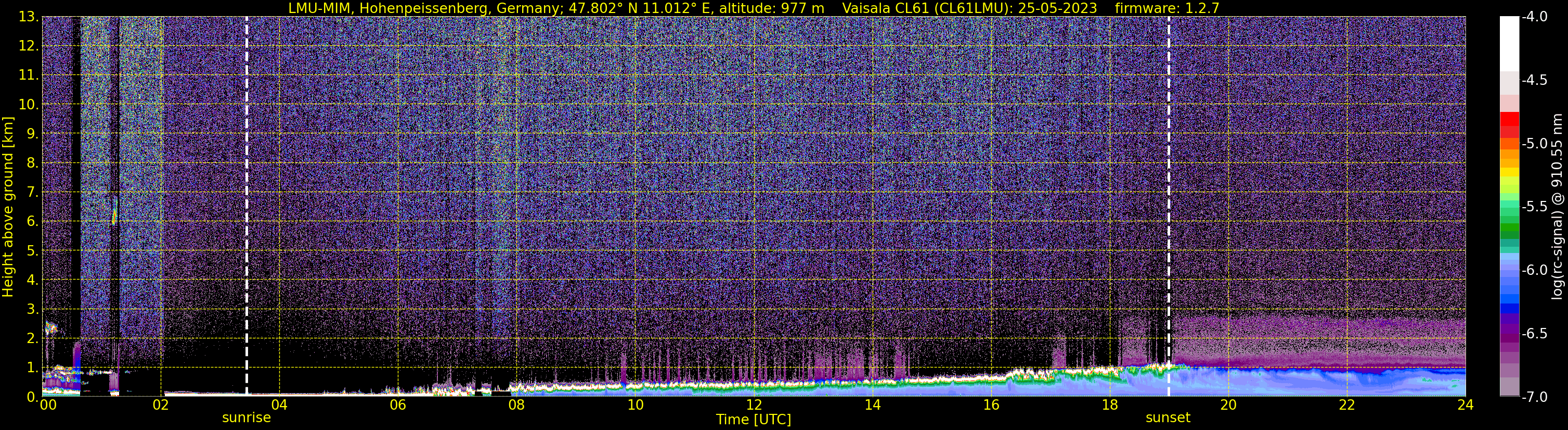This screenshot has height=430, width=1568.
Task: Click the '18' tick on the time axis
Action: (1110, 405)
